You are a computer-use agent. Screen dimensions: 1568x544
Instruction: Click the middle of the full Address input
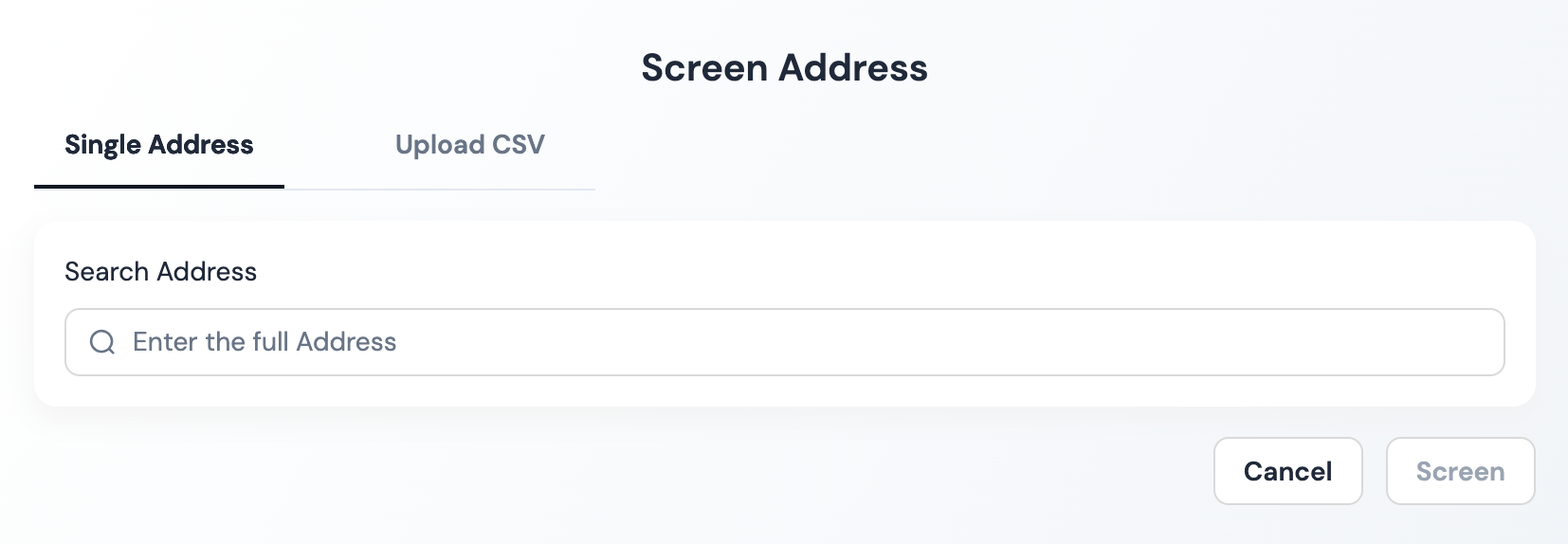pyautogui.click(x=784, y=342)
